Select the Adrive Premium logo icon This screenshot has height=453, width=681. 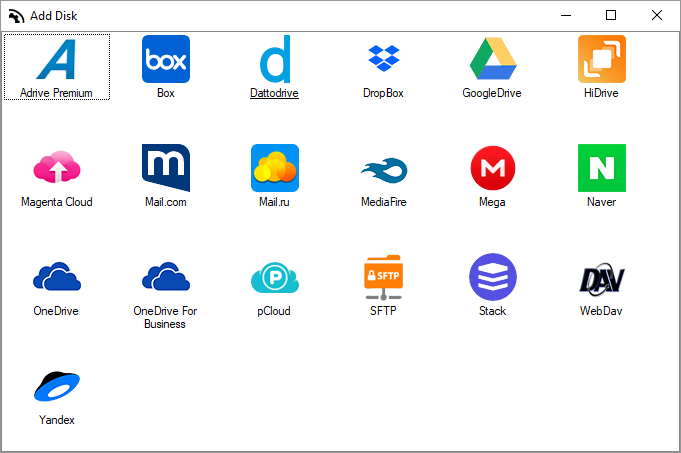click(57, 60)
